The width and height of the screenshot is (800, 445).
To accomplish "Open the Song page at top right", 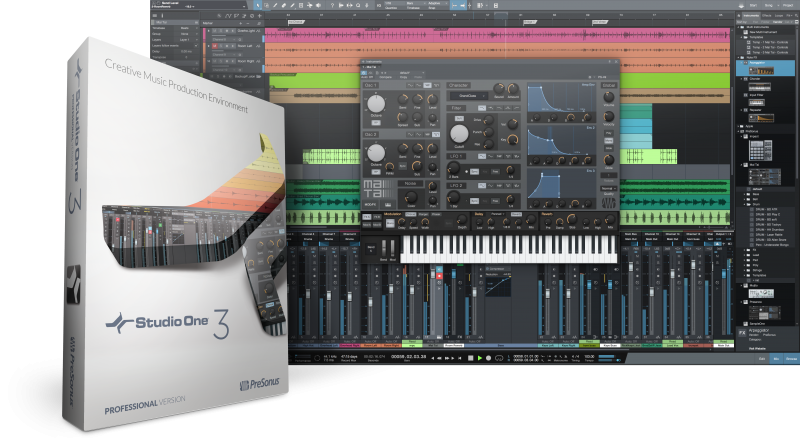I will pyautogui.click(x=769, y=5).
